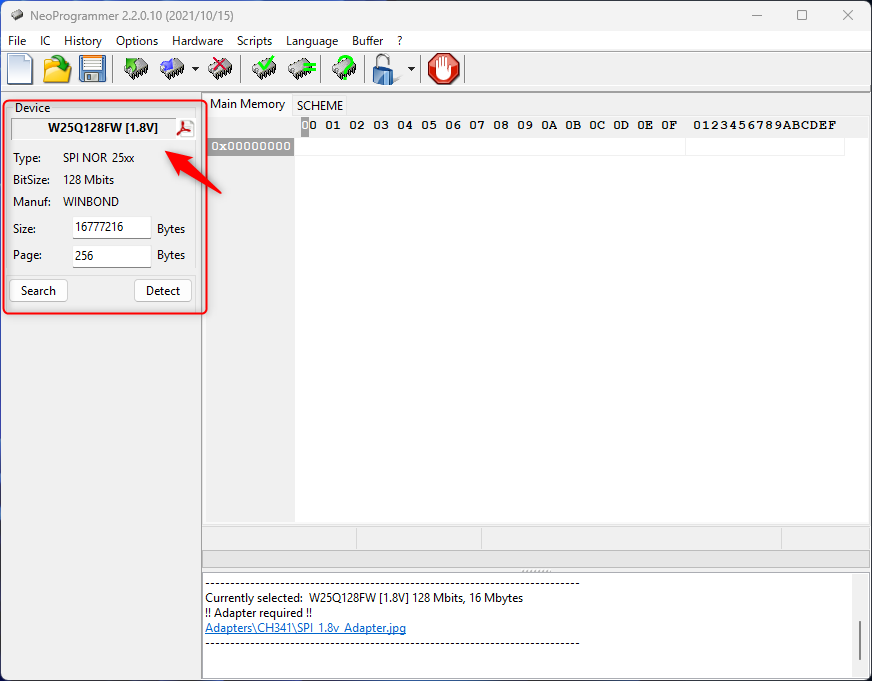Click the new blank file icon
Image resolution: width=872 pixels, height=681 pixels.
pyautogui.click(x=20, y=69)
